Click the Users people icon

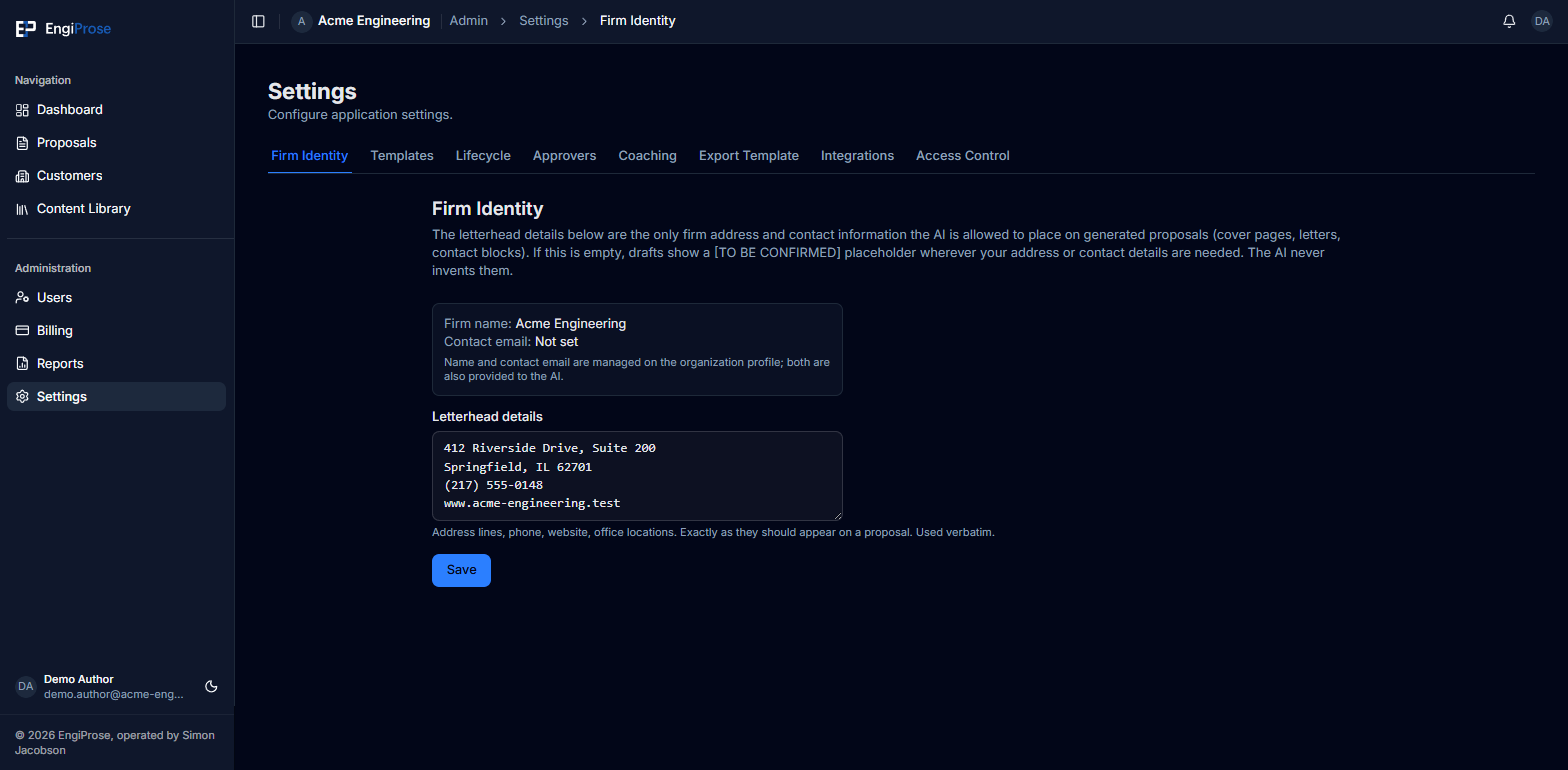(x=22, y=298)
